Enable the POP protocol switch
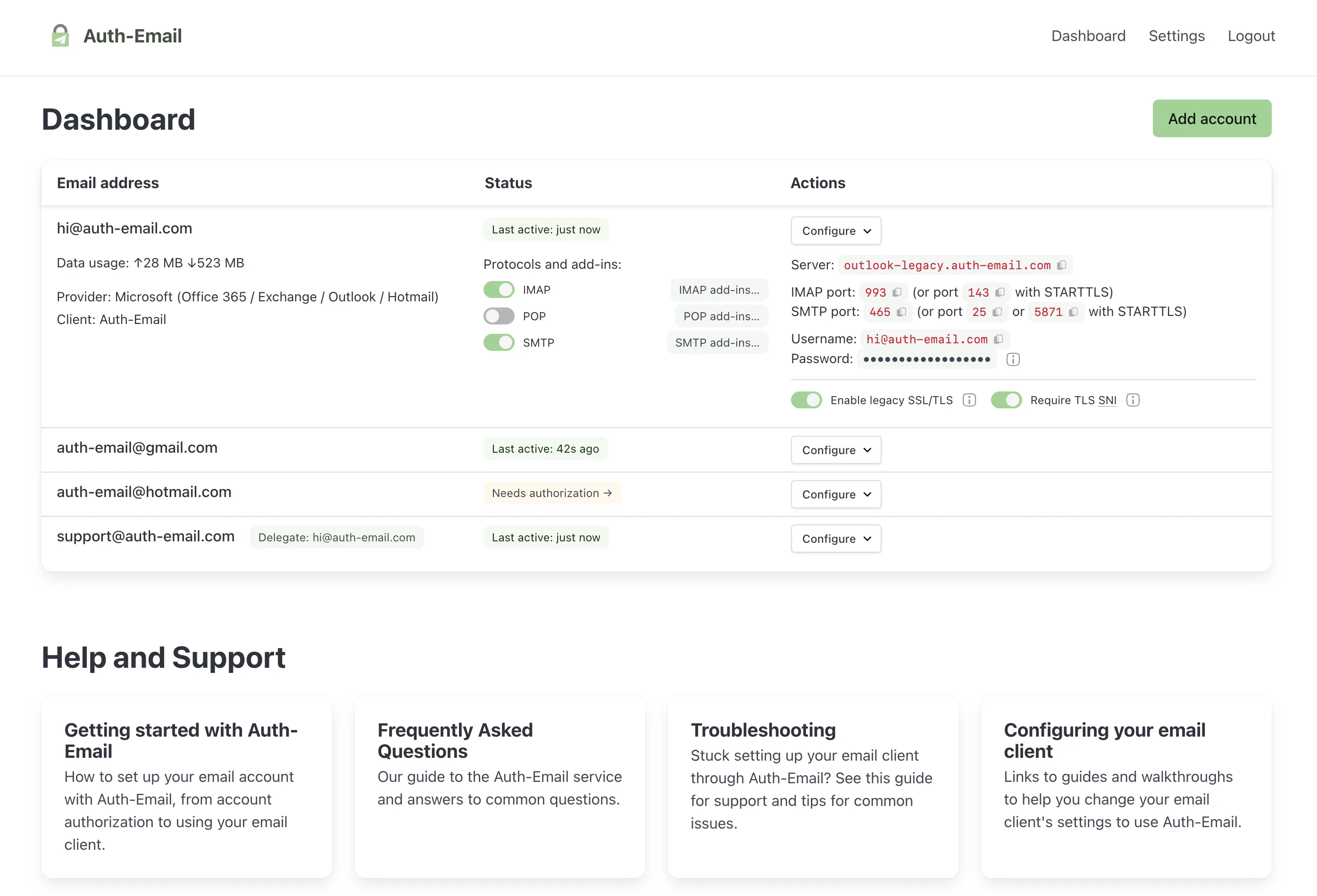 pos(499,316)
